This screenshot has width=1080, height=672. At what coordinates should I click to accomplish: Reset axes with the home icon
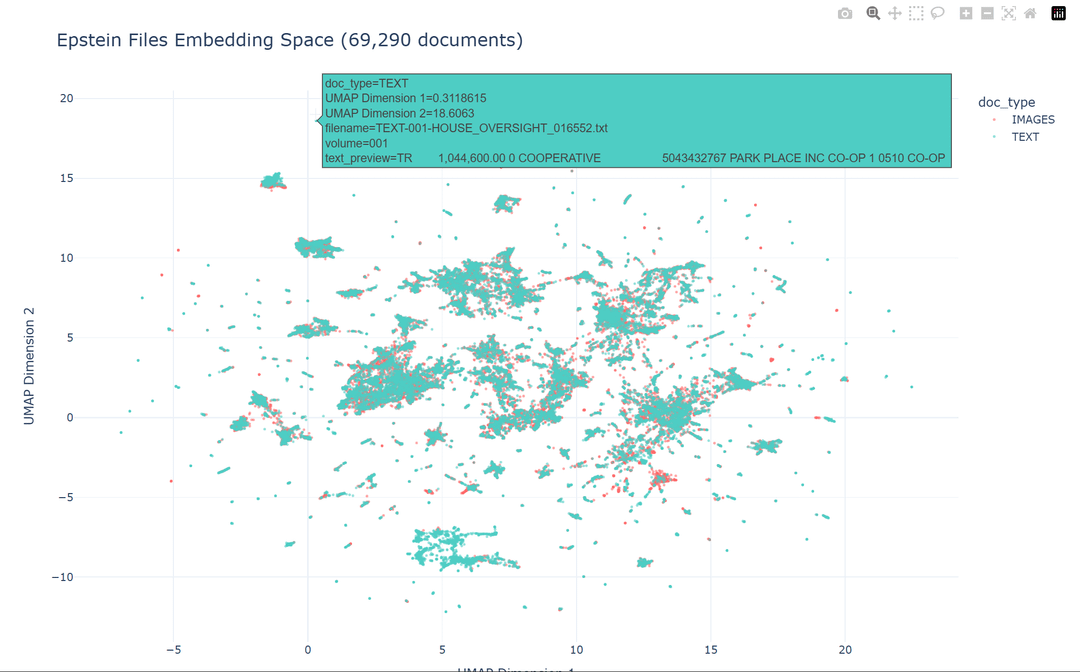pos(1030,13)
